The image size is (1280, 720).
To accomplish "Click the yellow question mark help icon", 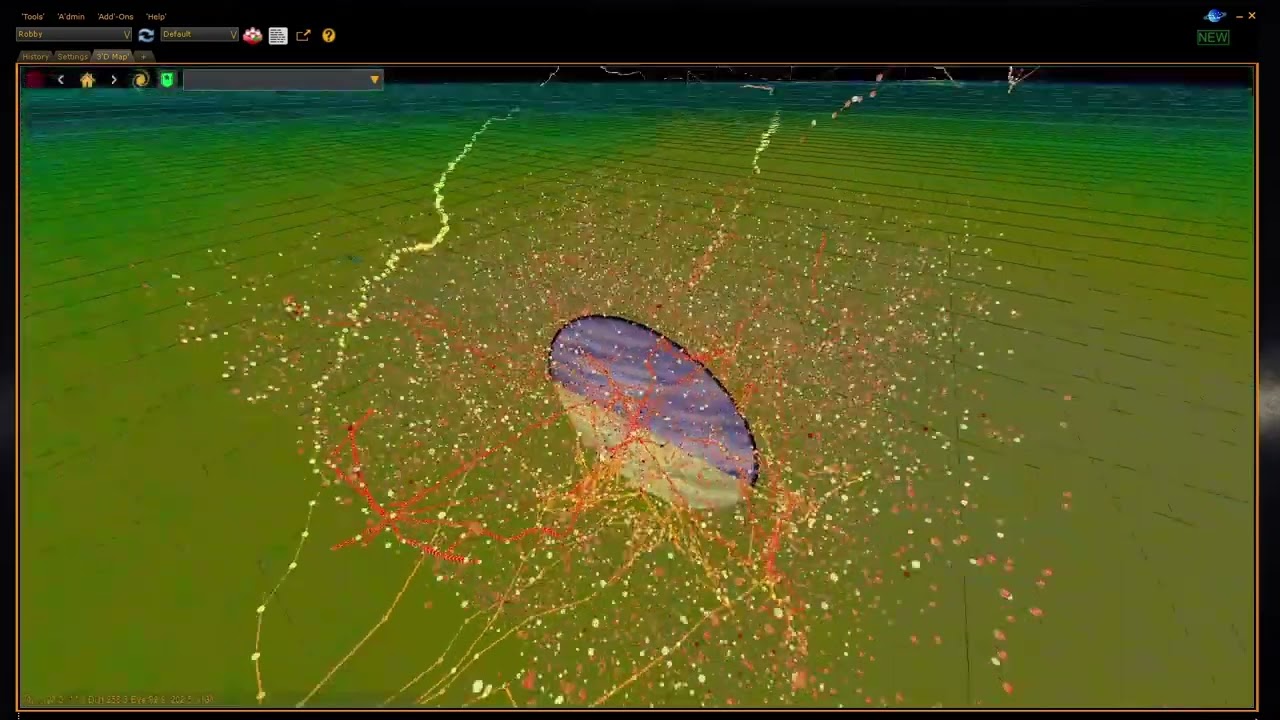I will (328, 35).
